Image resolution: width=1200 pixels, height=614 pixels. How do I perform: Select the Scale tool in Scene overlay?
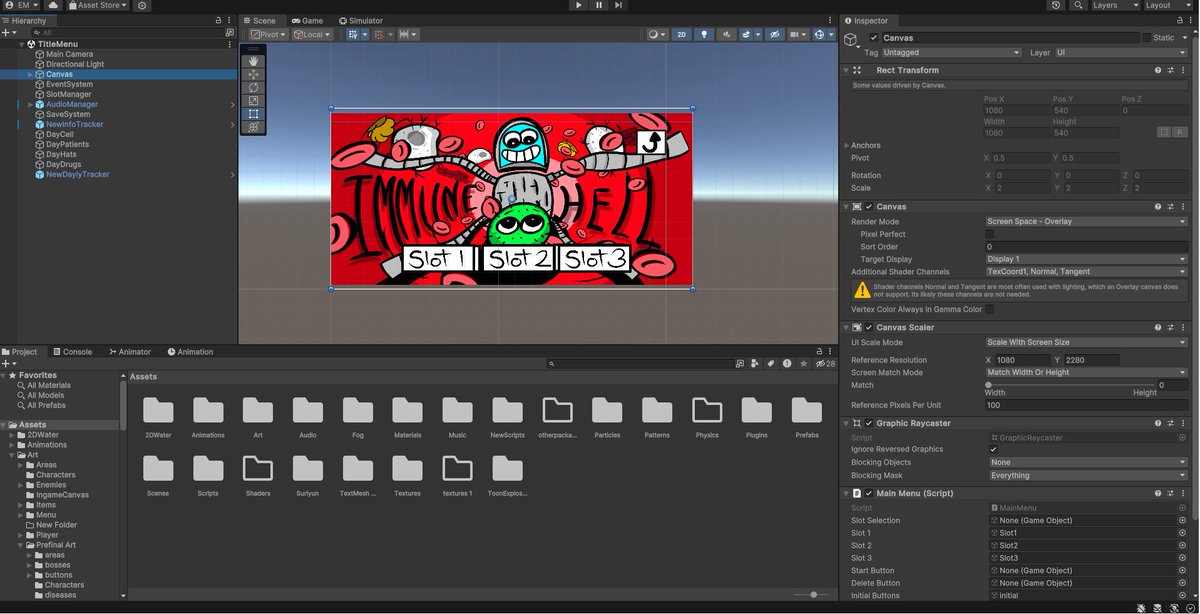253,100
